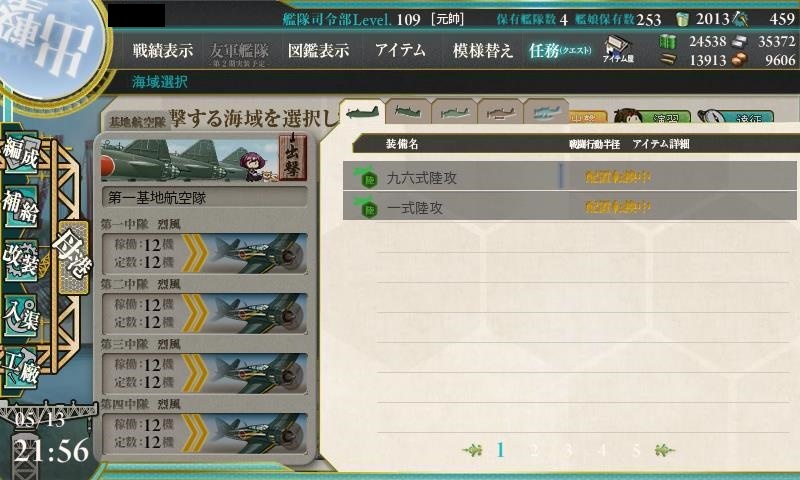Expand the third squadron 烈風 slot
Image resolution: width=800 pixels, height=480 pixels.
(205, 373)
